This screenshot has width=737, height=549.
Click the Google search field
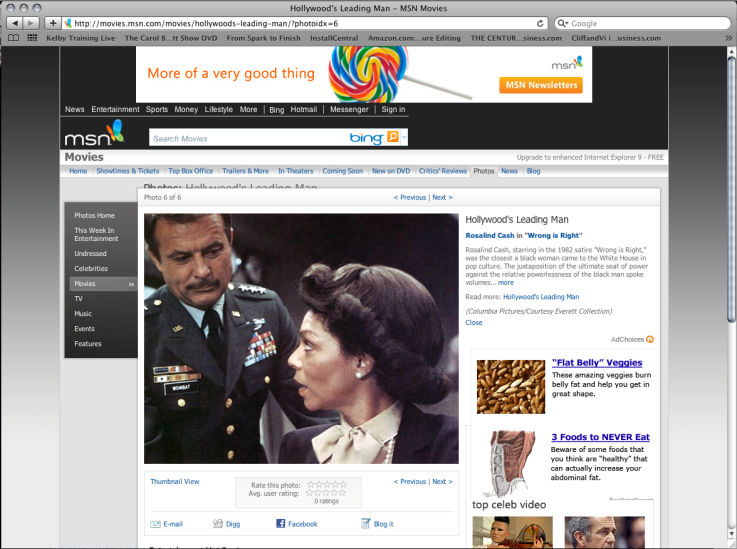click(x=643, y=23)
